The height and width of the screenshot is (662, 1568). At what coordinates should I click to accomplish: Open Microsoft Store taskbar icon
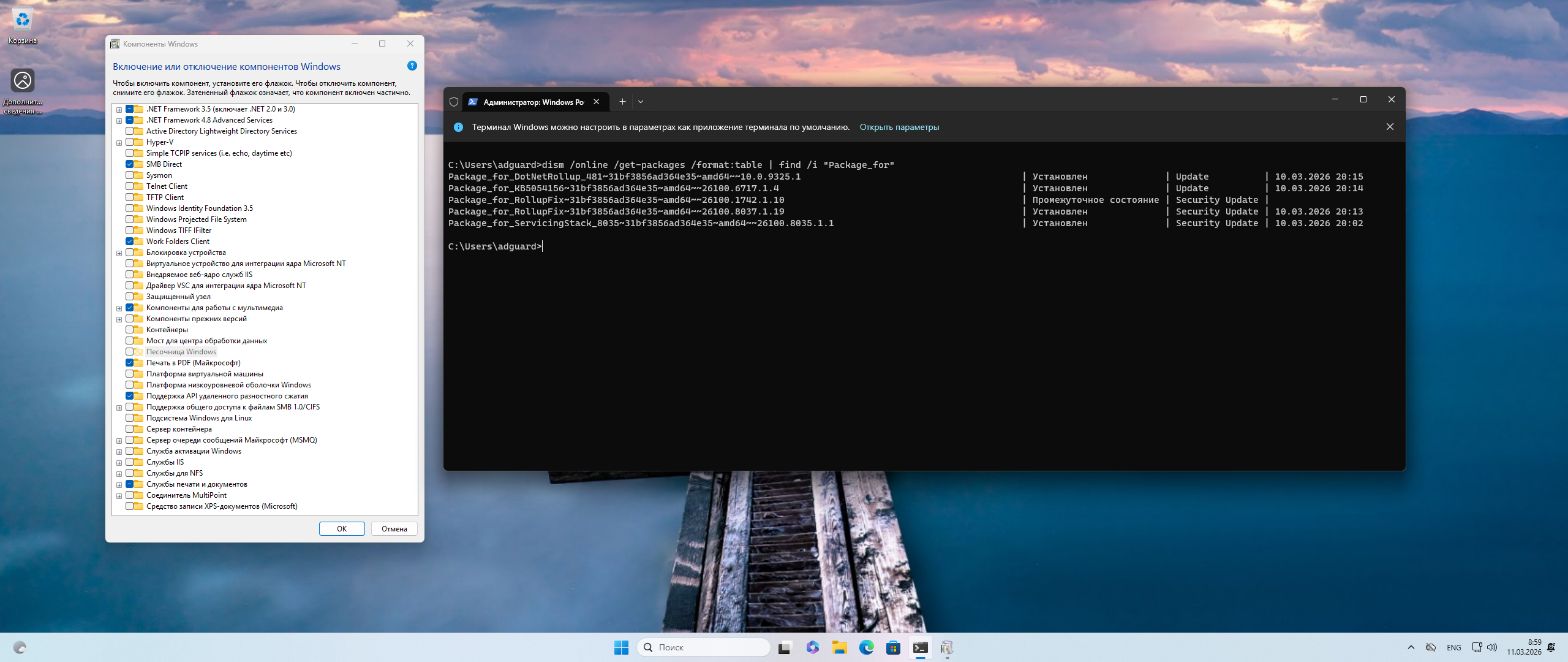click(893, 647)
